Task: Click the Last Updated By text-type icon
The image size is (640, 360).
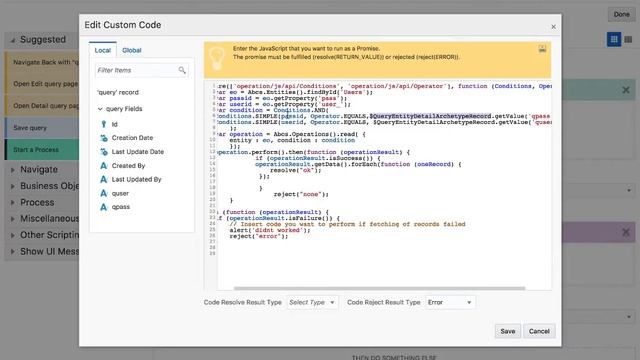Action: coord(104,179)
